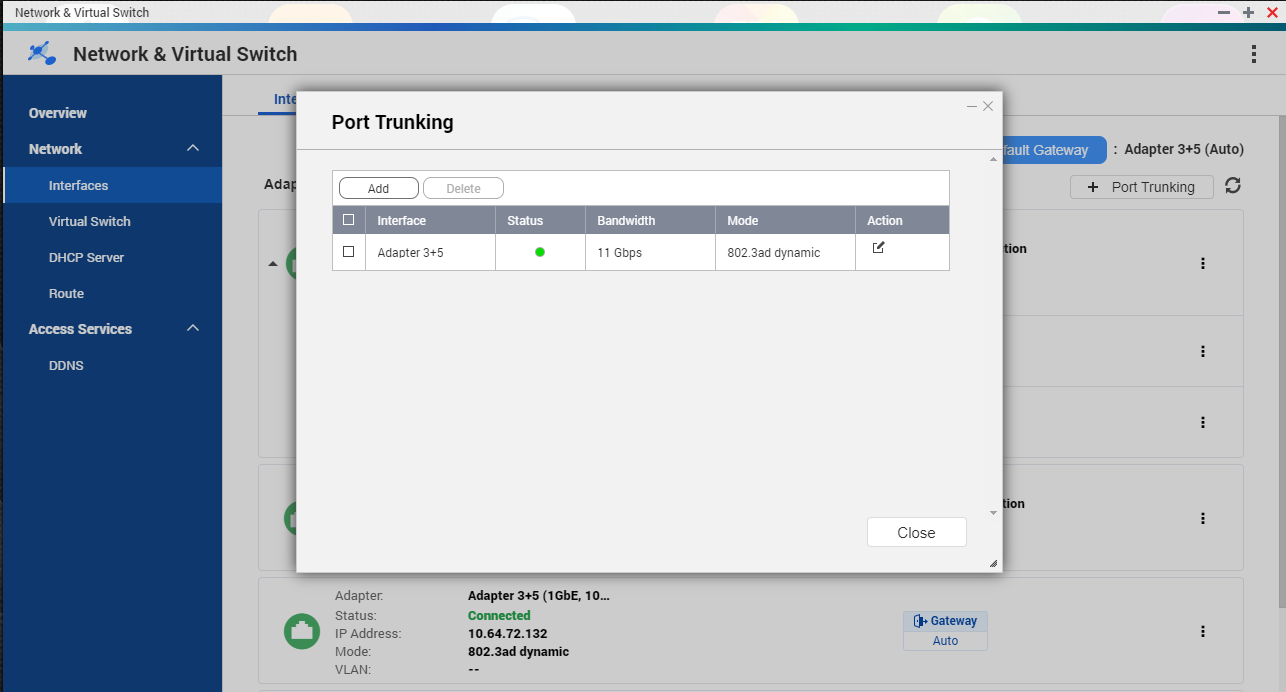Click the Network & Virtual Switch header icon

coord(39,53)
